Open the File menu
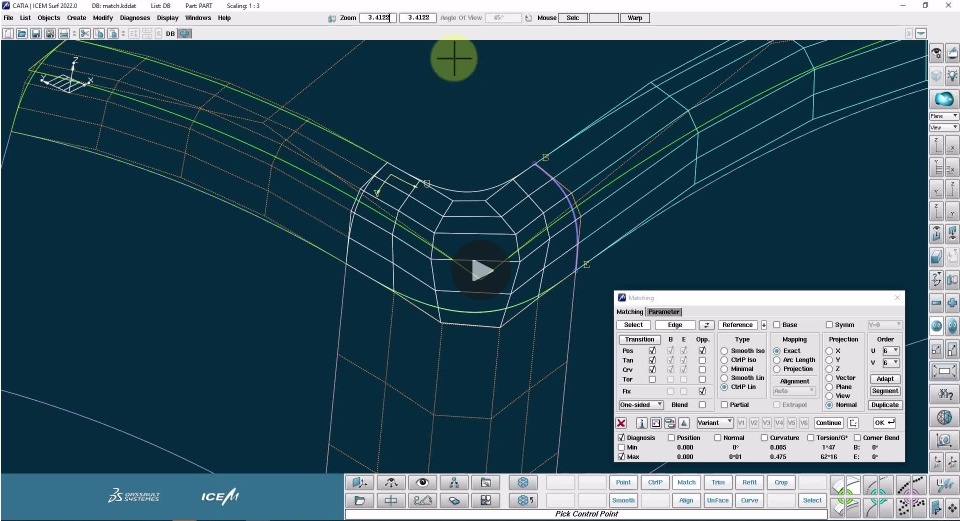The height and width of the screenshot is (521, 960). pyautogui.click(x=8, y=18)
